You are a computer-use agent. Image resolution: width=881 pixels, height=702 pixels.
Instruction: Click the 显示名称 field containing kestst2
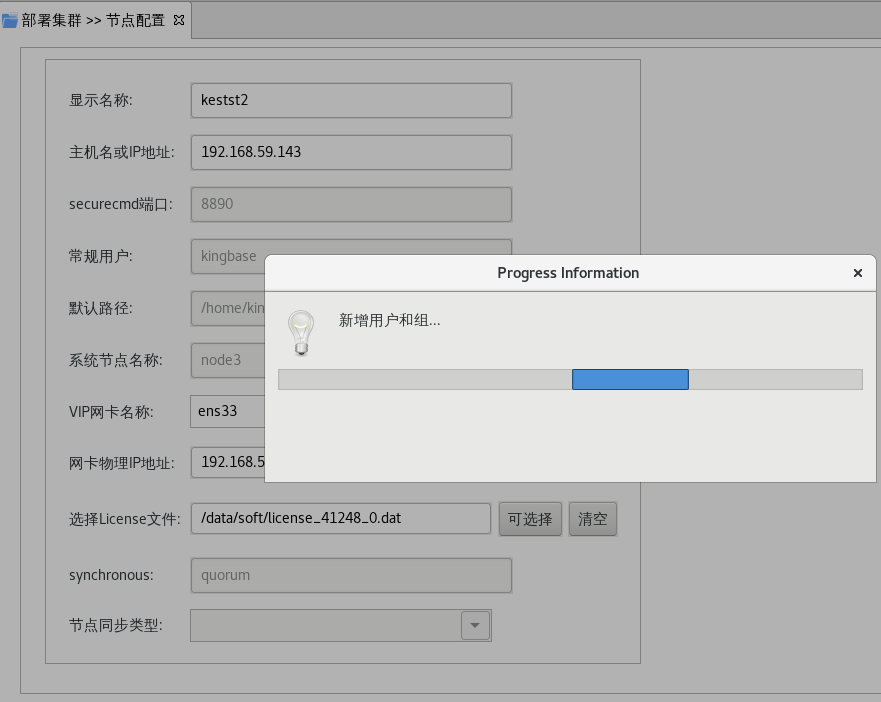coord(350,100)
